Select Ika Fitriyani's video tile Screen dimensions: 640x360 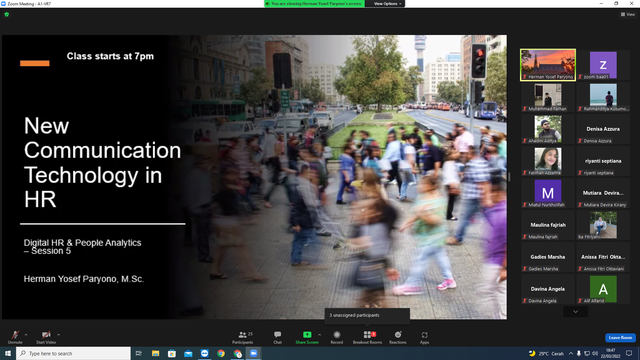603,225
